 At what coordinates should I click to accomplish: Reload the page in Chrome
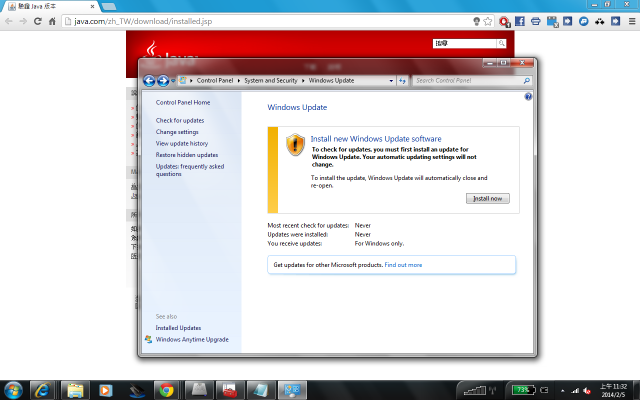click(38, 21)
